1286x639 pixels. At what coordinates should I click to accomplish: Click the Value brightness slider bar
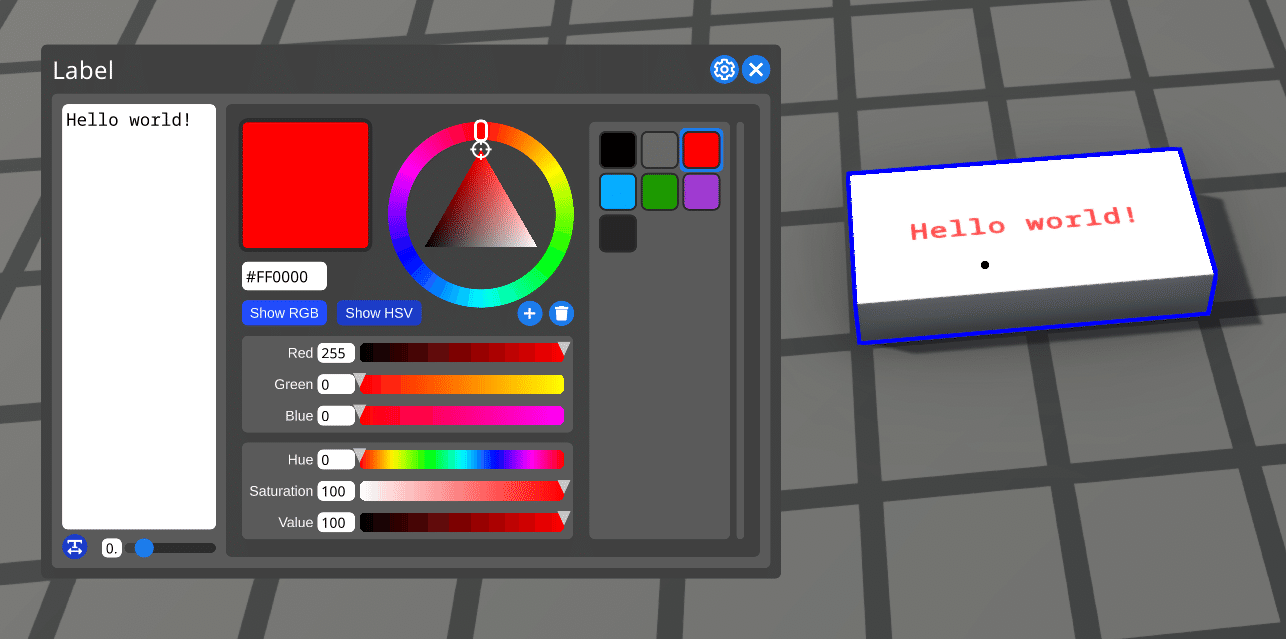(462, 522)
